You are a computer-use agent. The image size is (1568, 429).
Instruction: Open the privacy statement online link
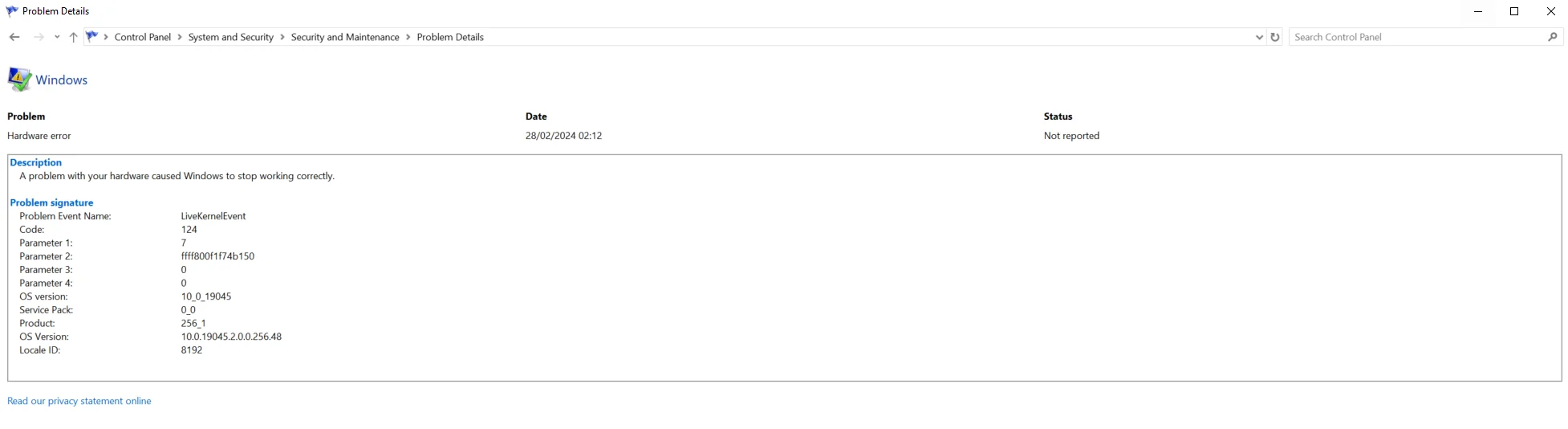tap(79, 401)
